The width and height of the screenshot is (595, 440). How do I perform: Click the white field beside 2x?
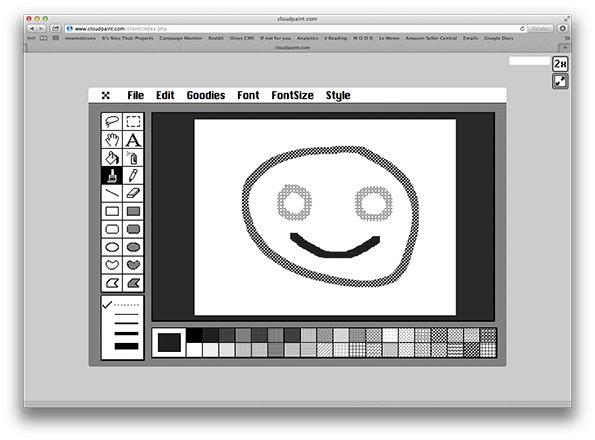529,61
